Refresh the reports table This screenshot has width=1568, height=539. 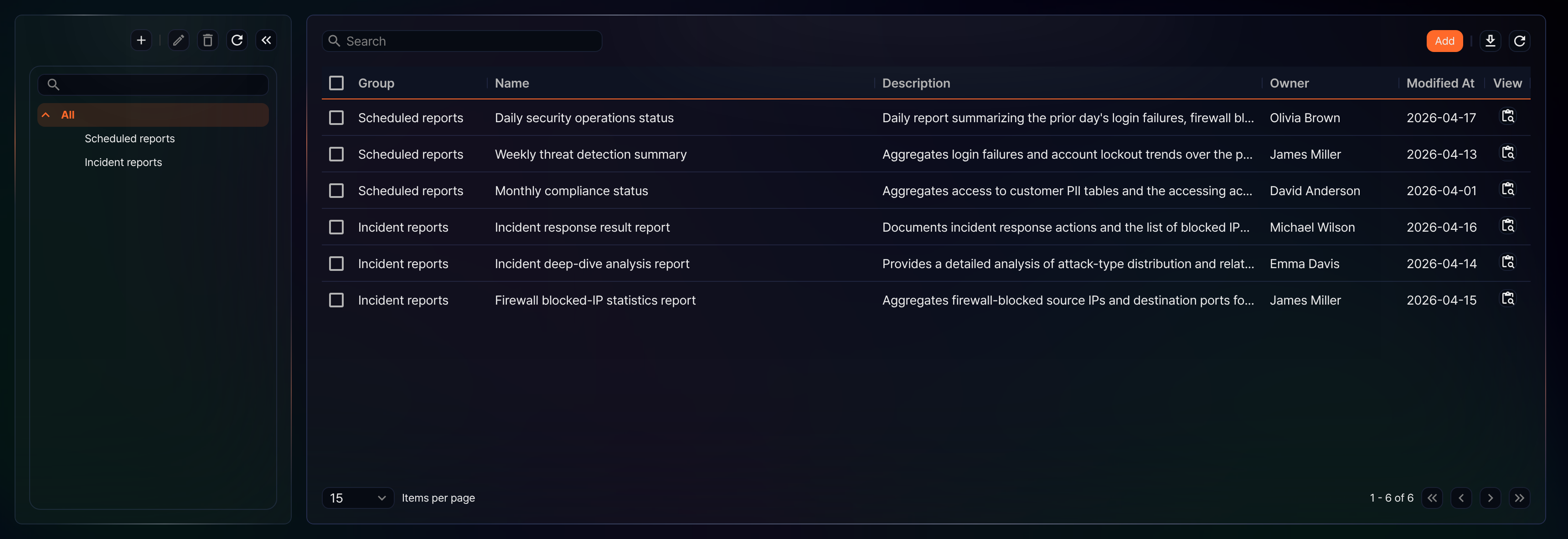tap(1519, 41)
